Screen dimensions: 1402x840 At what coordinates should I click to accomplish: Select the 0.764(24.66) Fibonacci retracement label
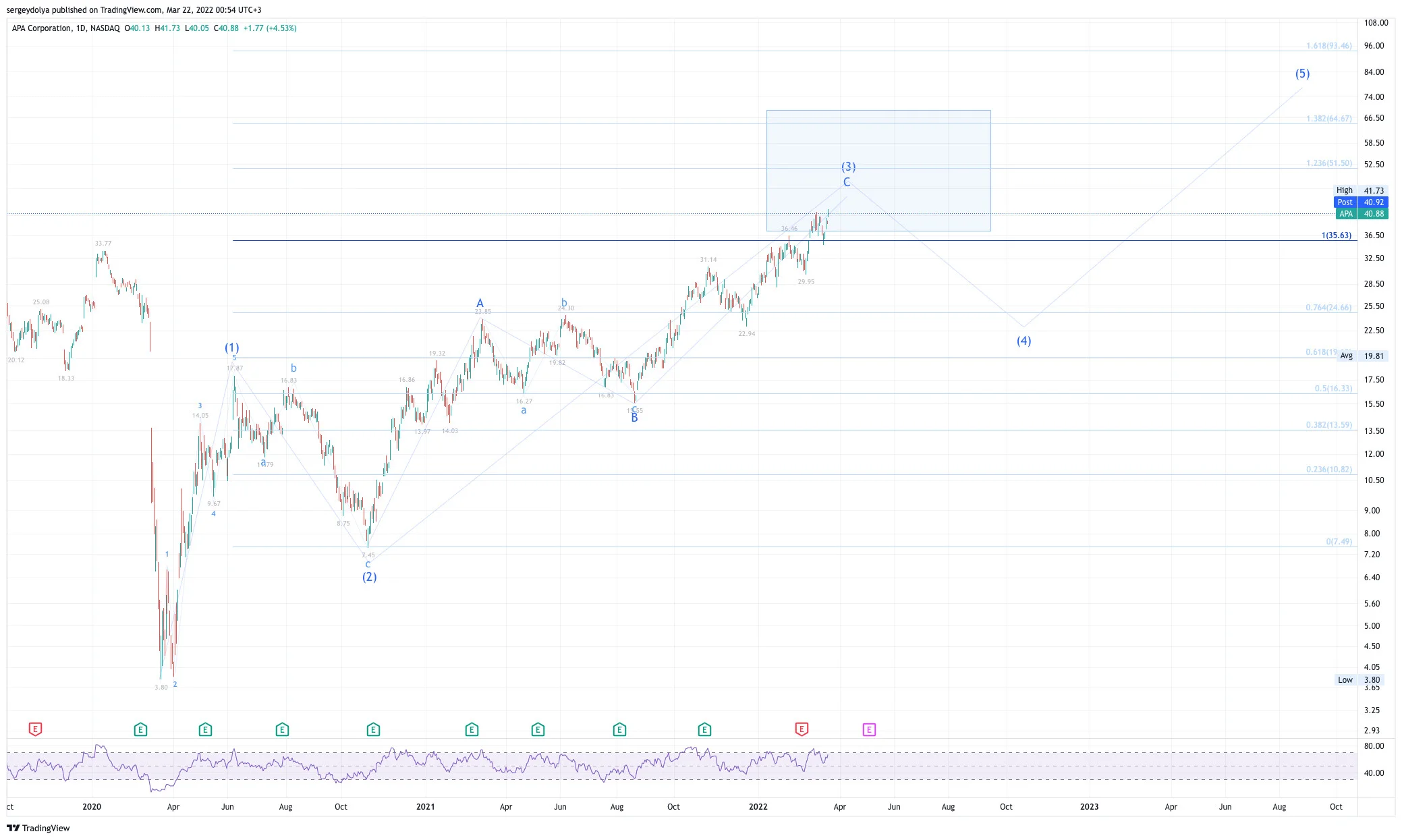pos(1328,308)
